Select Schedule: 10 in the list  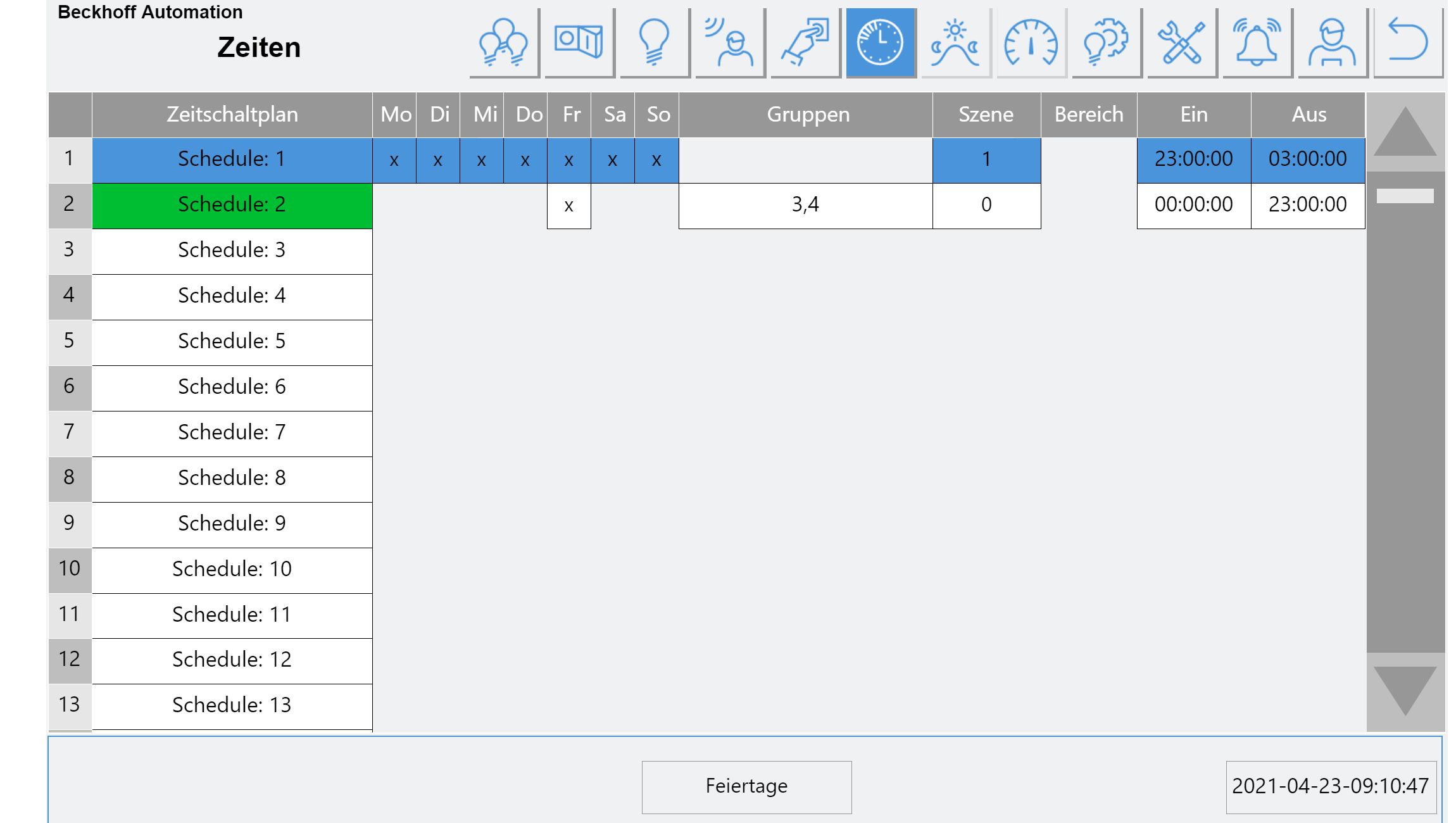tap(232, 570)
